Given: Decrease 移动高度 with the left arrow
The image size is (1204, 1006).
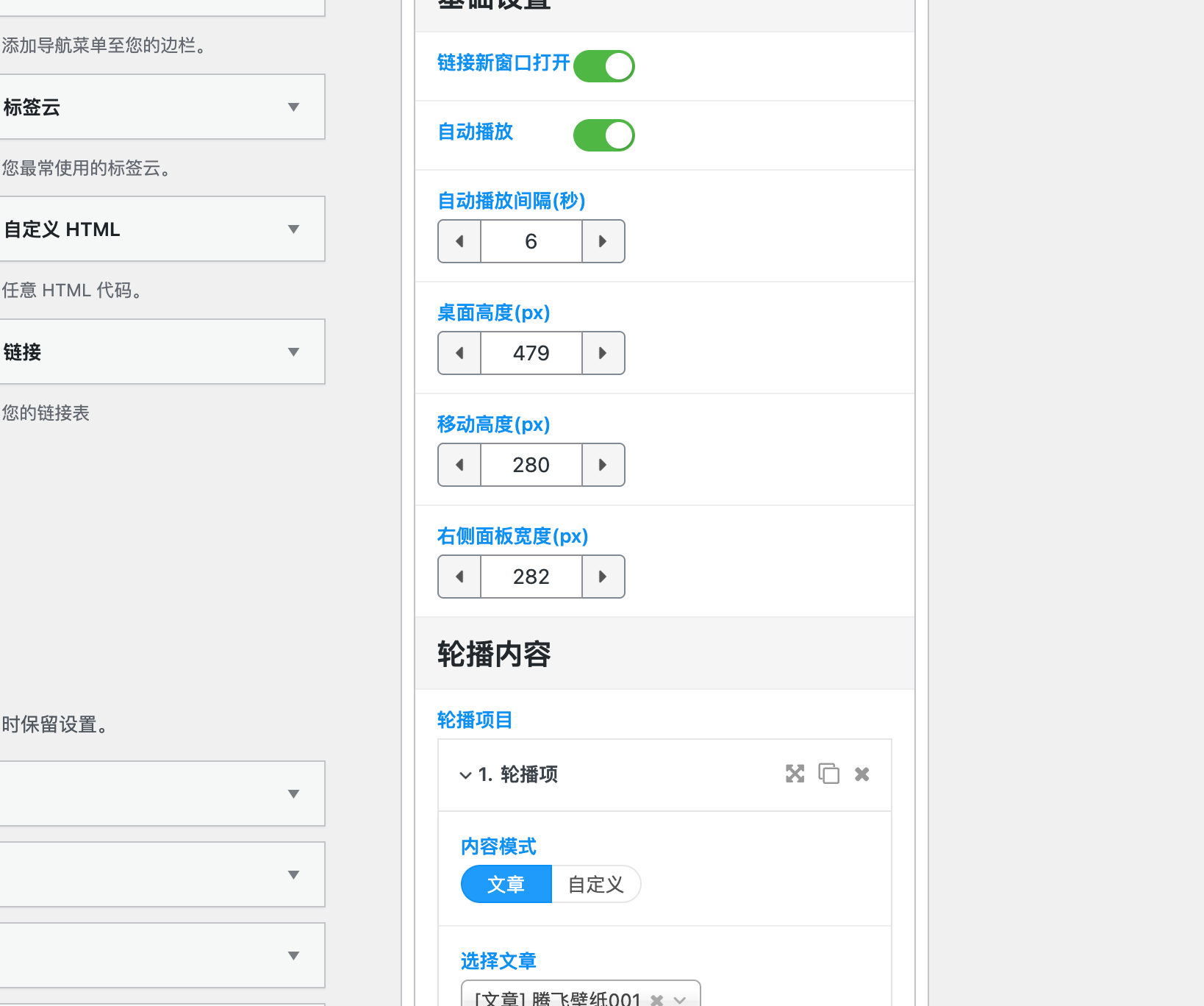Looking at the screenshot, I should [x=459, y=465].
